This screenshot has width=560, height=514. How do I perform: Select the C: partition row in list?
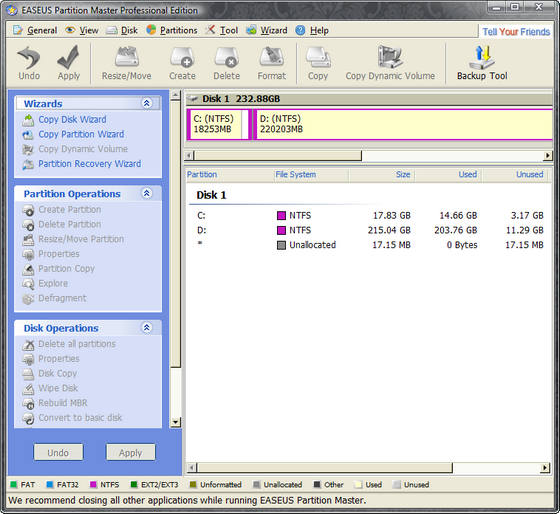pyautogui.click(x=369, y=215)
